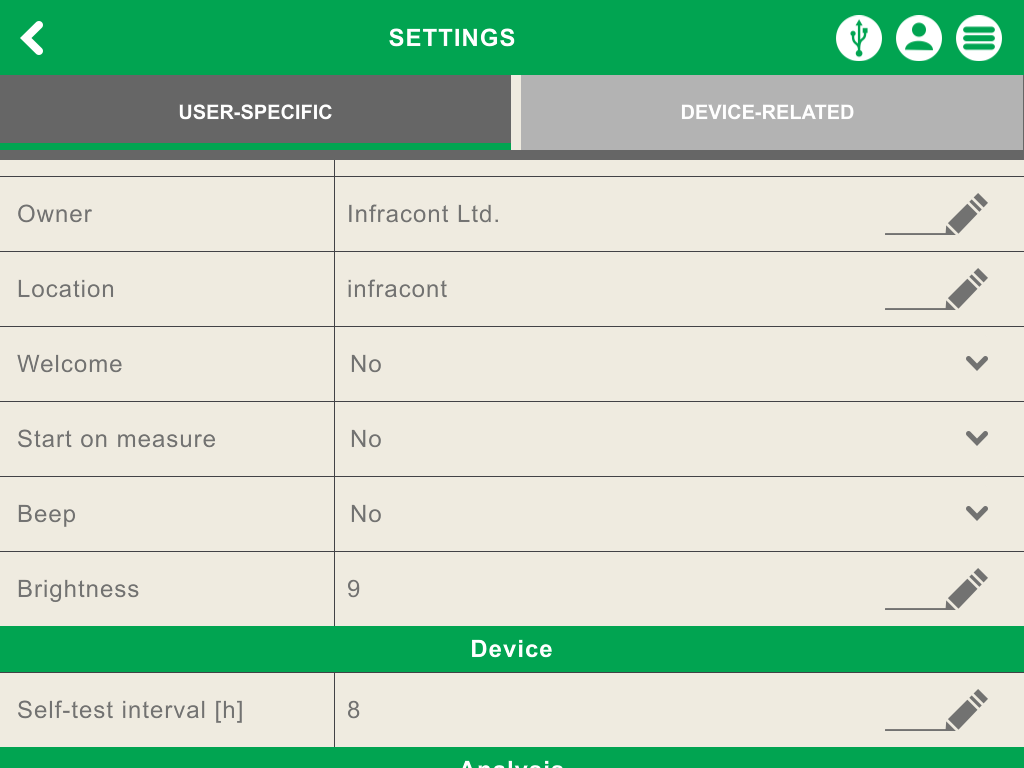Image resolution: width=1024 pixels, height=768 pixels.
Task: Click the Beep setting's No value
Action: coord(366,514)
